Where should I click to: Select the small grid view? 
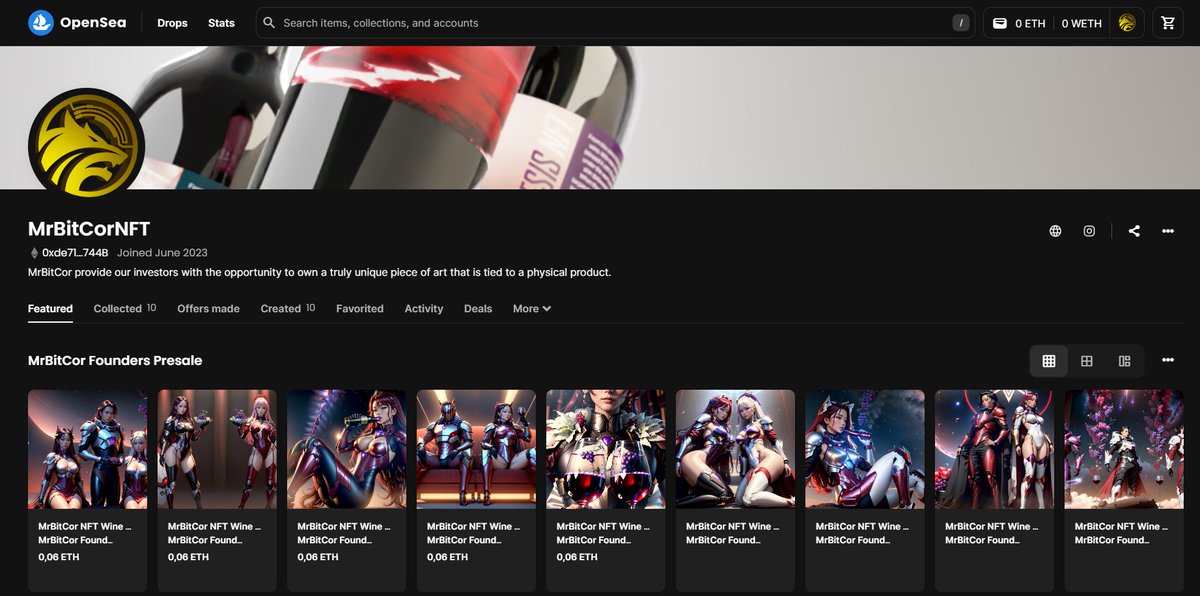pyautogui.click(x=1049, y=361)
